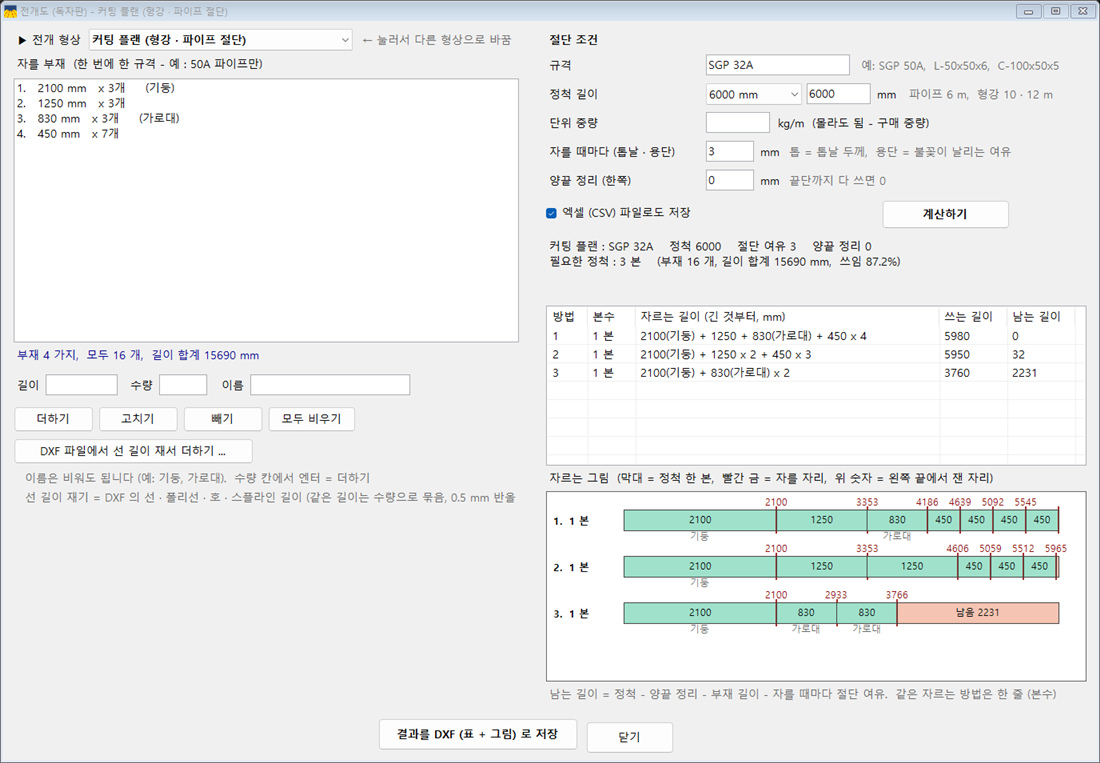Click the 부재 4 가지 summary text

pyautogui.click(x=138, y=356)
